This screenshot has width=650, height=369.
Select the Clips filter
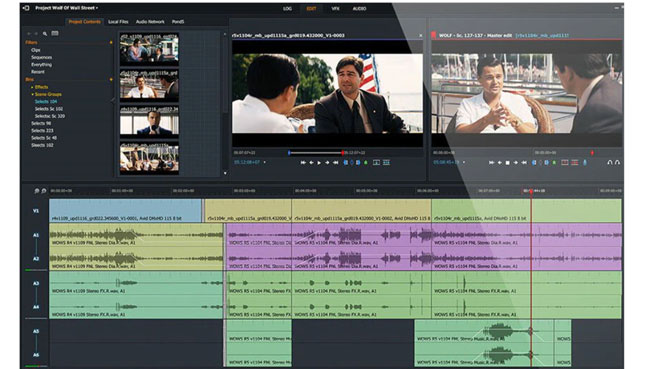click(x=36, y=50)
